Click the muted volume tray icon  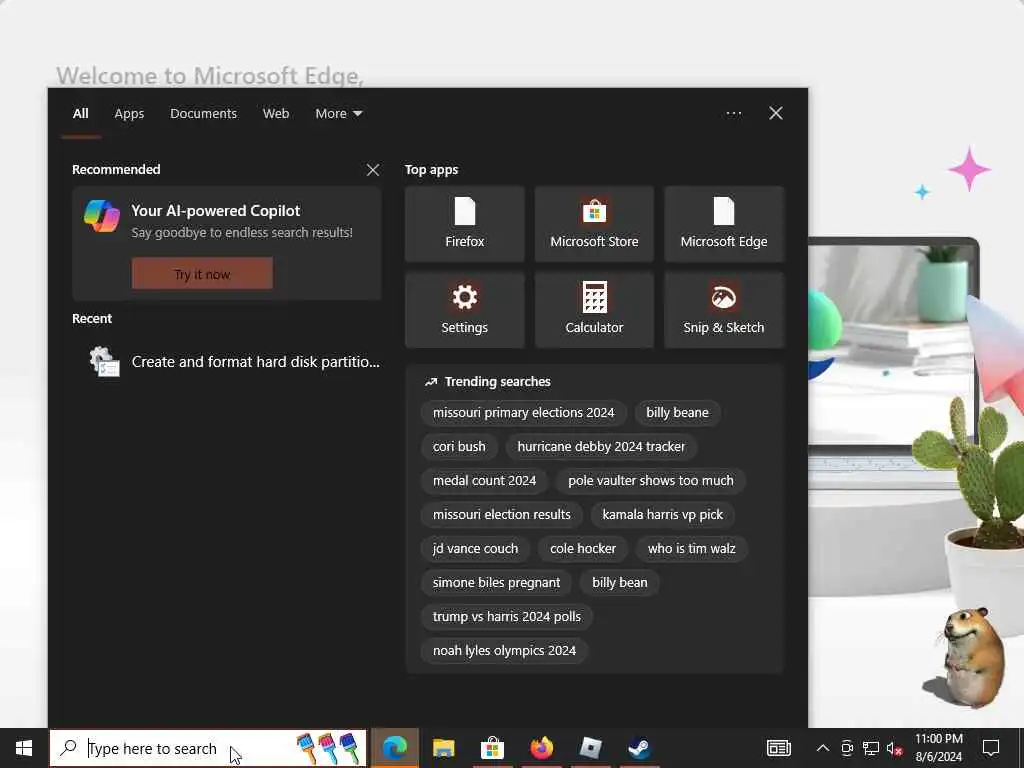tap(895, 748)
